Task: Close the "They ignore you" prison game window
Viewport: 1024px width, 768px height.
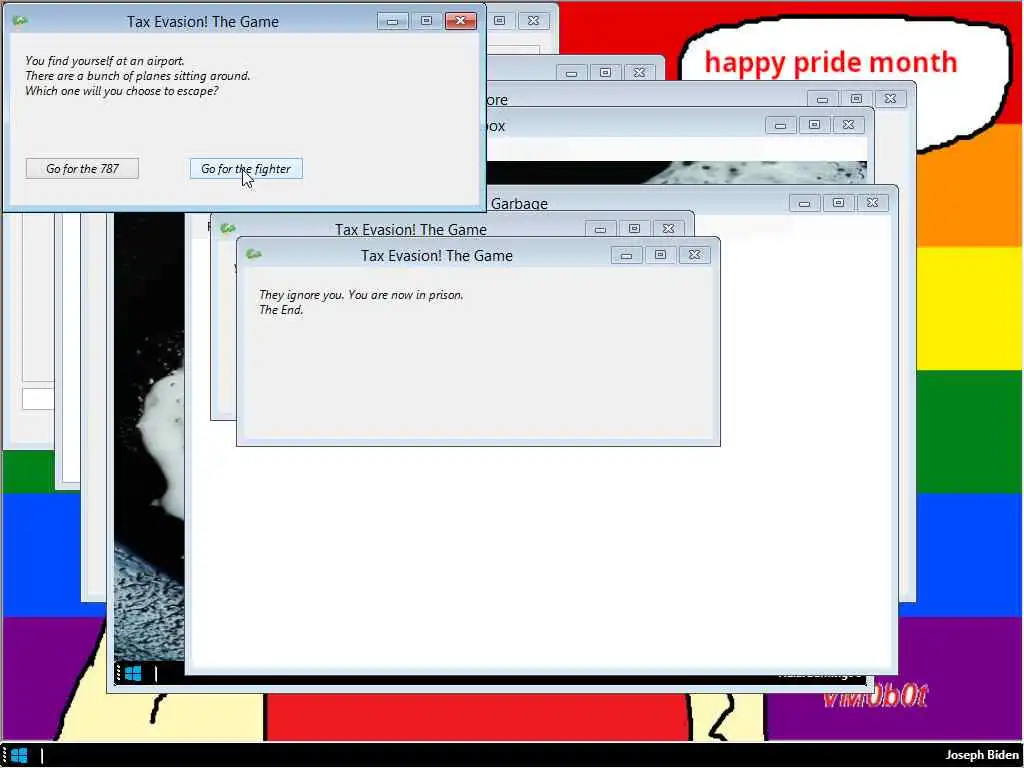Action: pyautogui.click(x=694, y=255)
